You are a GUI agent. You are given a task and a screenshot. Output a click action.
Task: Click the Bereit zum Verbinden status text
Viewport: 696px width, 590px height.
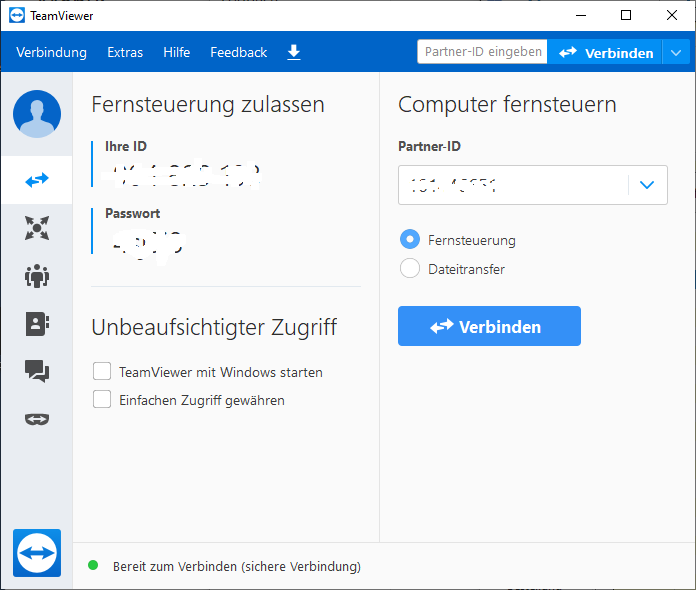pyautogui.click(x=237, y=566)
